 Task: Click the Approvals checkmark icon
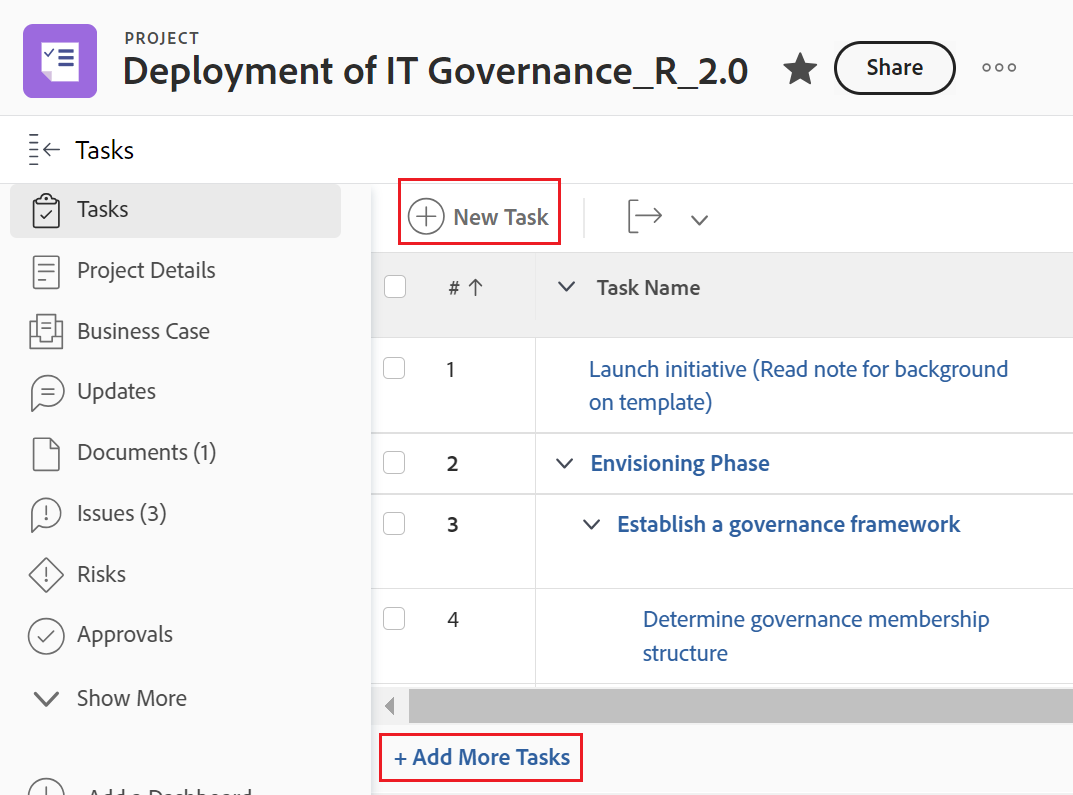click(46, 636)
